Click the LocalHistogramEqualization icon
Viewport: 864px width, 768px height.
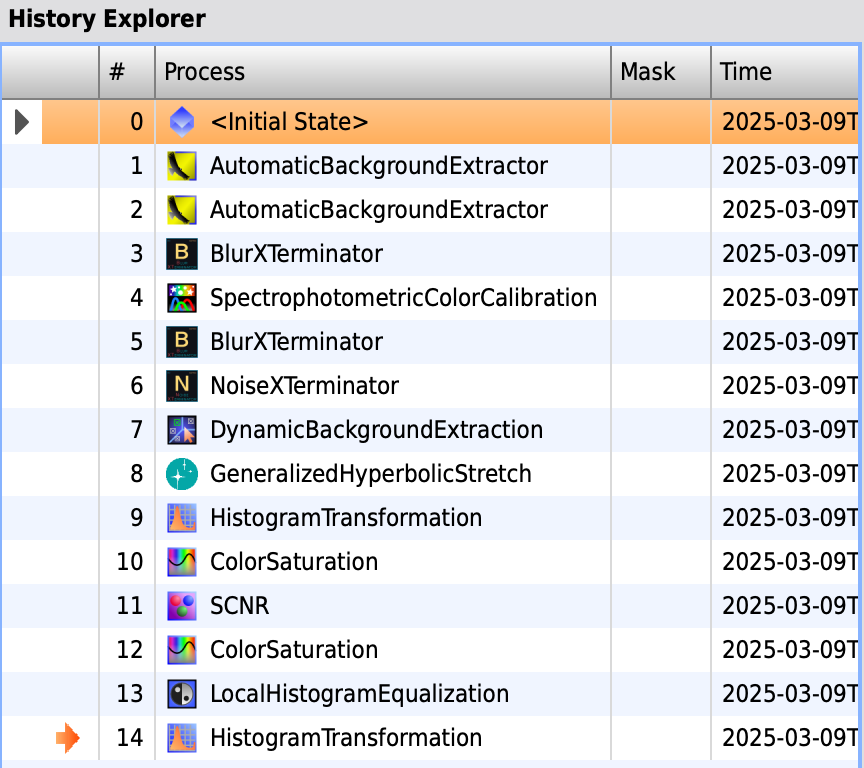click(x=182, y=694)
